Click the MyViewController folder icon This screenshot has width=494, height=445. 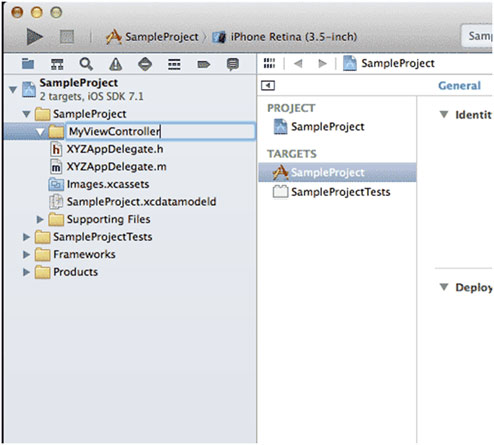(56, 132)
